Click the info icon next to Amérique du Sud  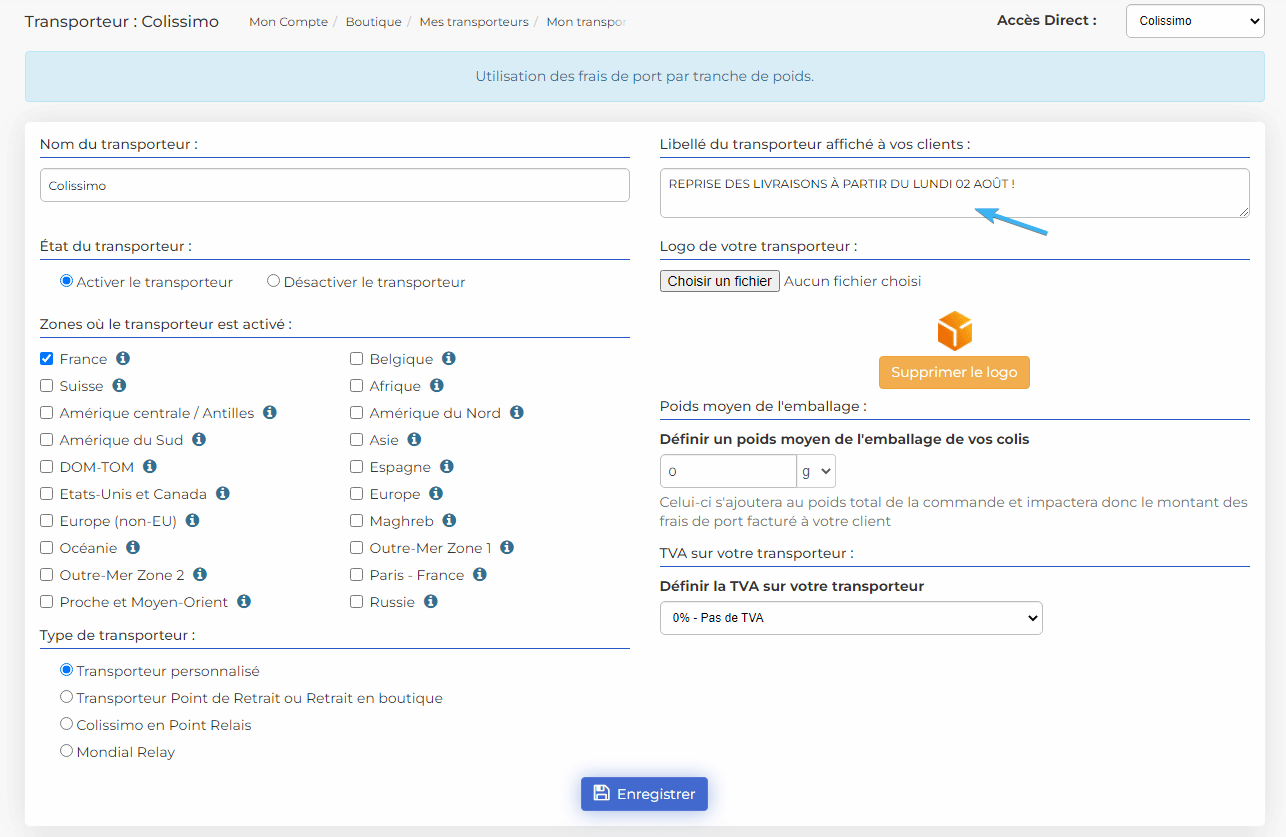point(199,439)
